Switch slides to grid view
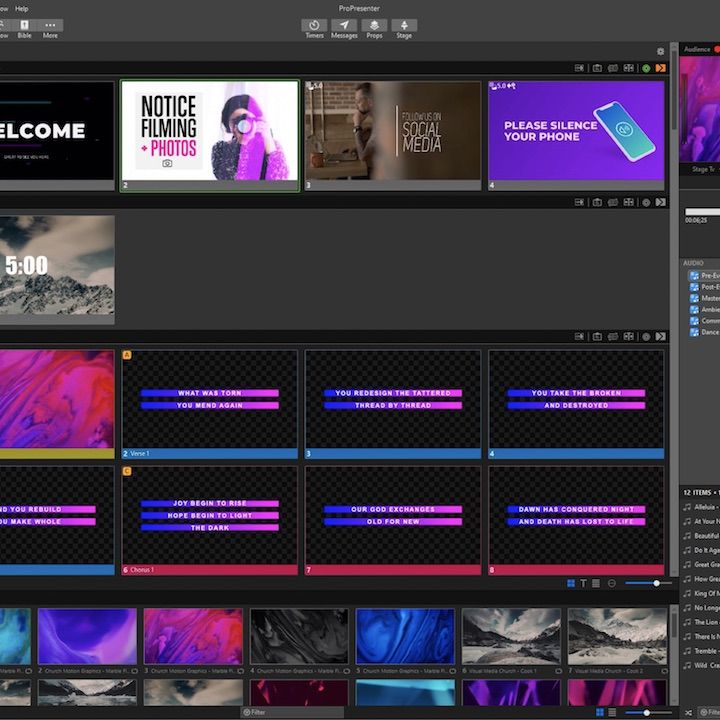The width and height of the screenshot is (720, 720). [x=571, y=583]
